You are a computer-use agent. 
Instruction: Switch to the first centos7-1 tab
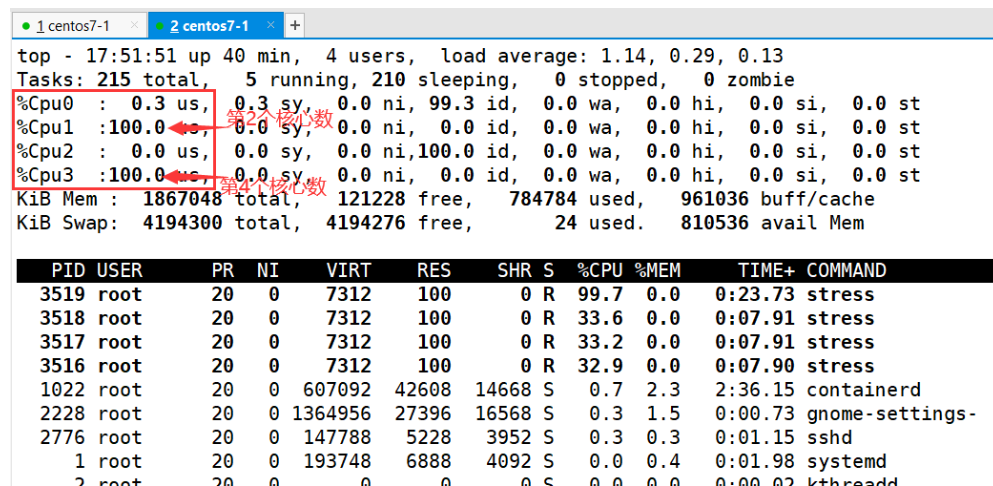[x=79, y=25]
